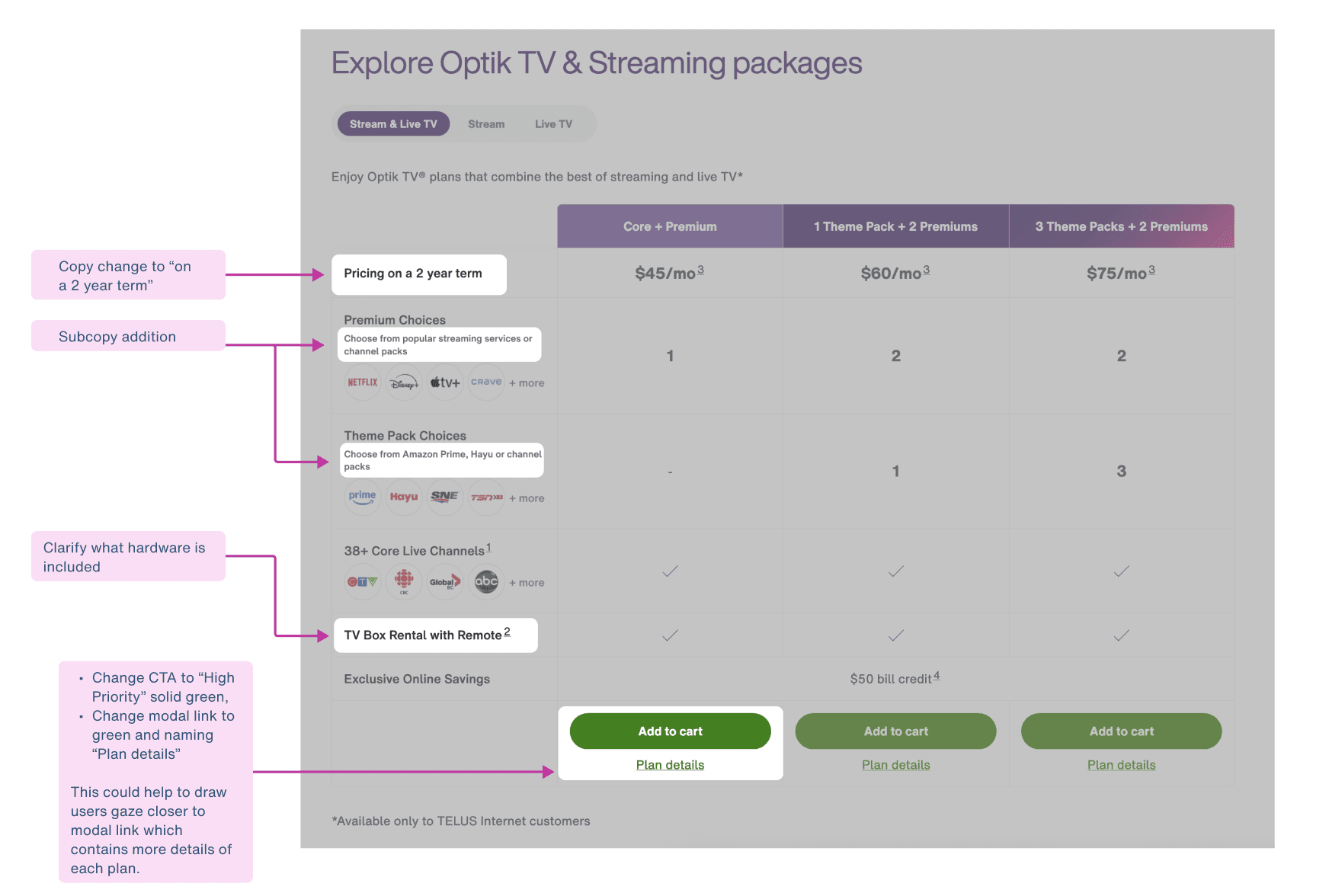Click Core Live Channels checkmark for 3 Theme Packs
Screen dimensions: 1329x896
(x=1122, y=571)
